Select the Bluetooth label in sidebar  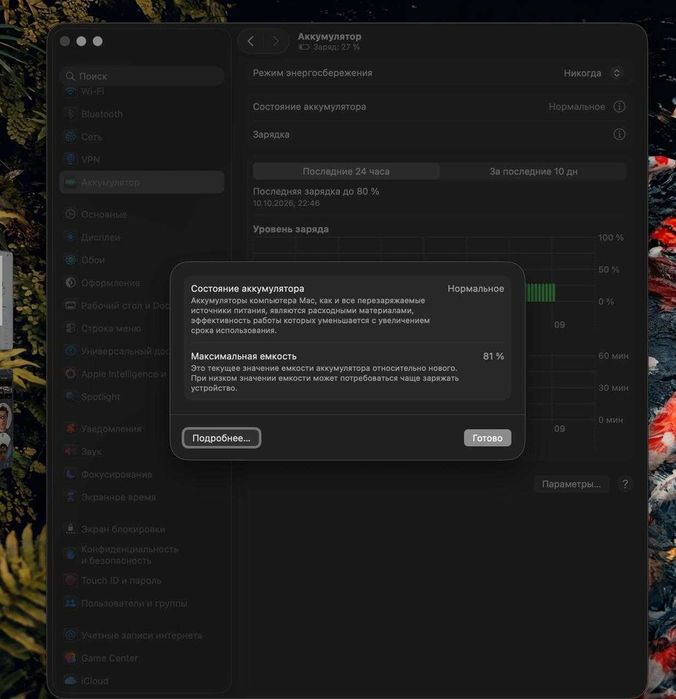click(x=102, y=114)
